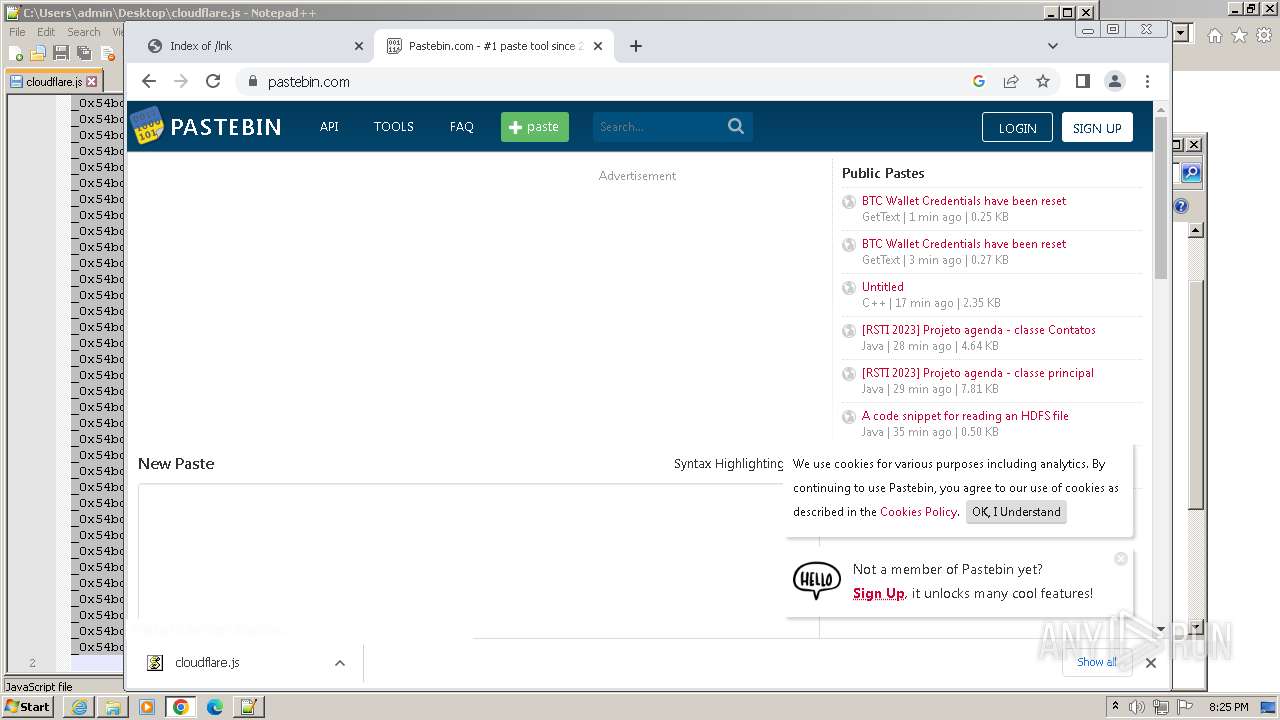Open HDFS file code snippet paste
The image size is (1280, 720).
(x=965, y=416)
